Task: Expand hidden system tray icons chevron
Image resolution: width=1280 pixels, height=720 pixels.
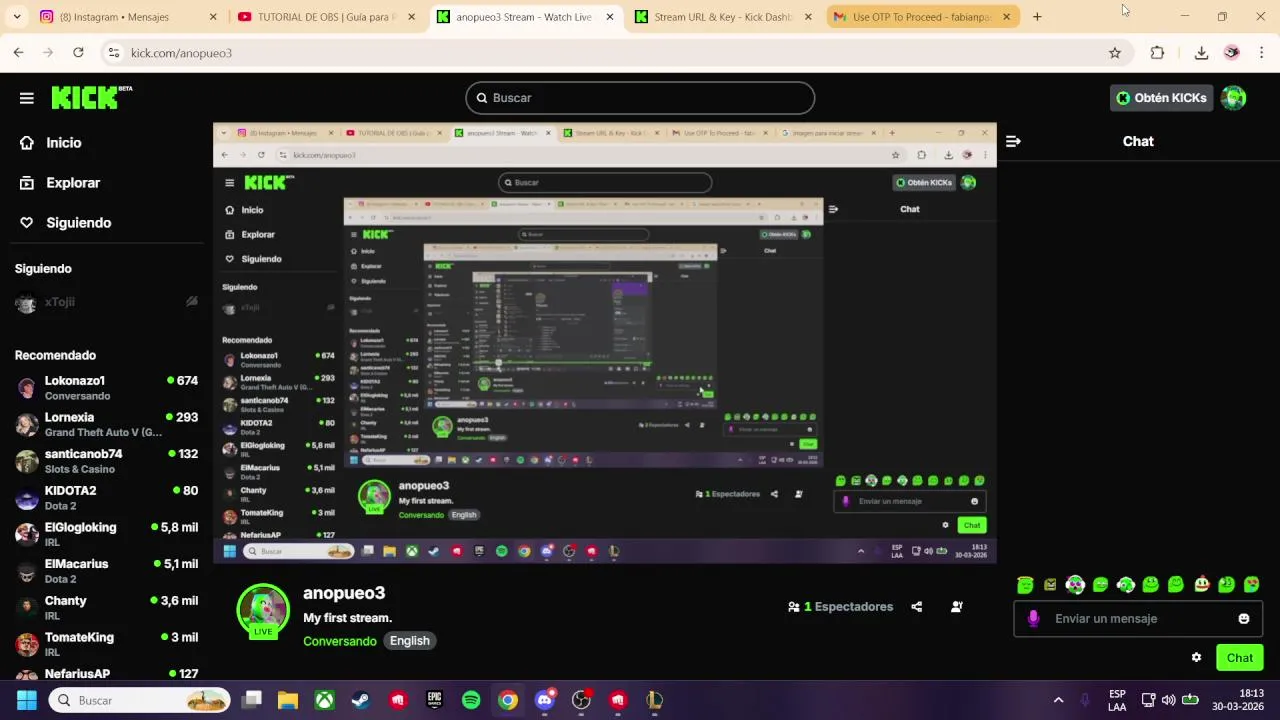Action: [x=1058, y=700]
